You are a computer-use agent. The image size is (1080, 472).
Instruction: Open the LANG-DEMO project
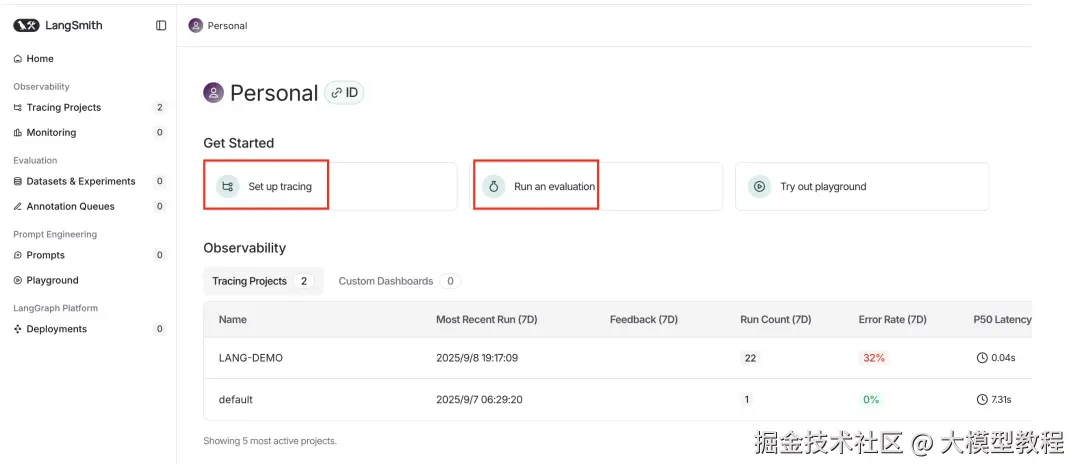pyautogui.click(x=251, y=358)
